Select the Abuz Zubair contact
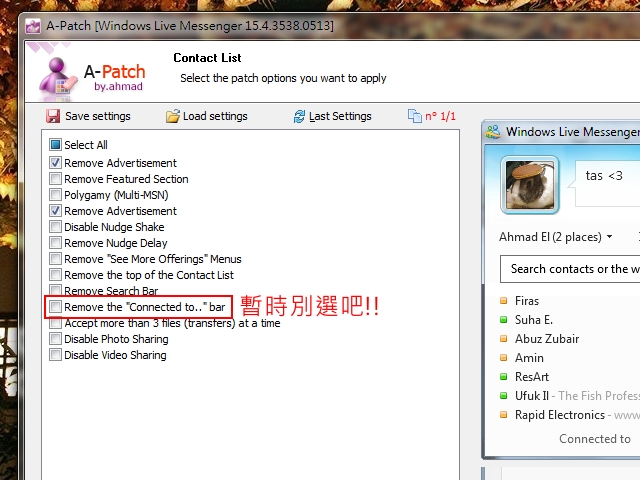Image resolution: width=640 pixels, height=480 pixels. click(547, 339)
